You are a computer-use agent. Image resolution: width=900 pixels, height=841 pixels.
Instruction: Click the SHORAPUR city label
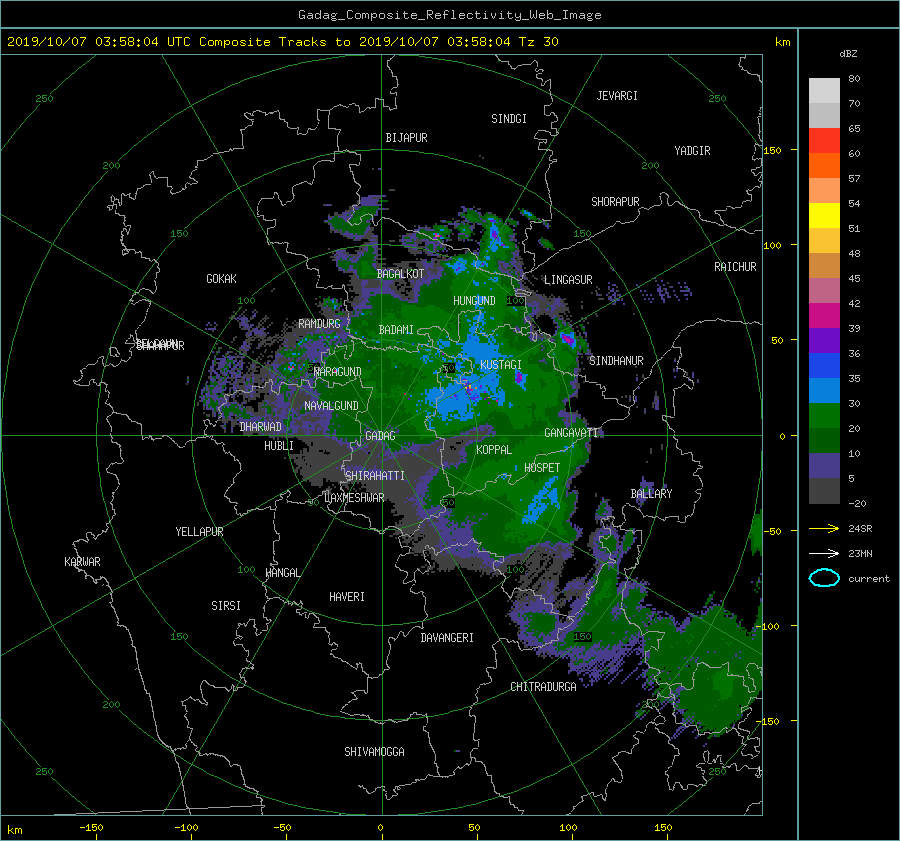click(x=615, y=202)
